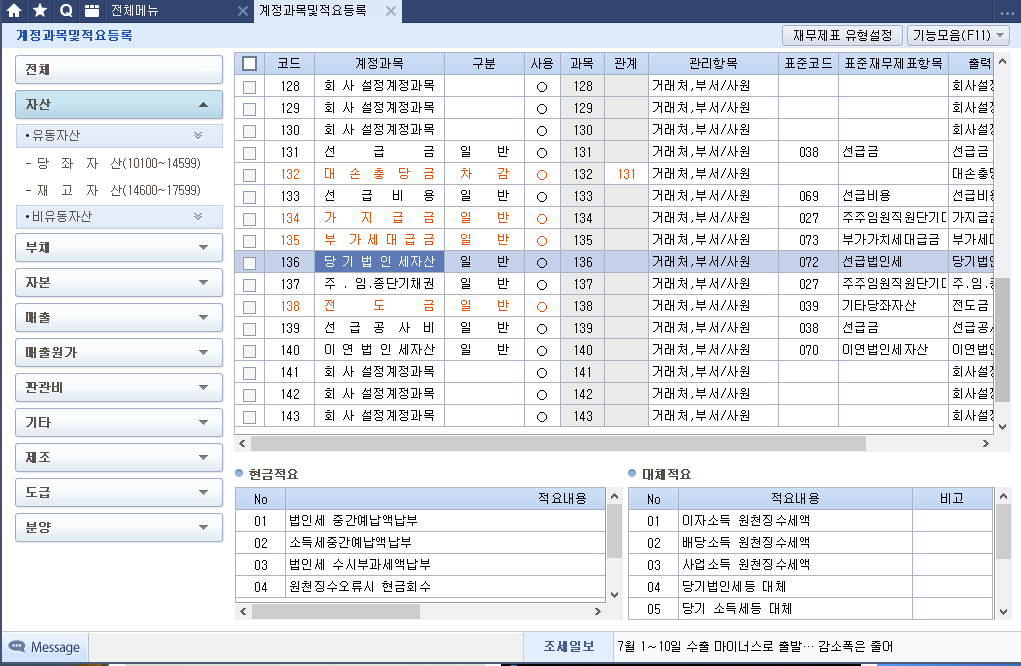The image size is (1021, 666).
Task: Select the 당기법인세자산 account name cell
Action: tap(379, 262)
